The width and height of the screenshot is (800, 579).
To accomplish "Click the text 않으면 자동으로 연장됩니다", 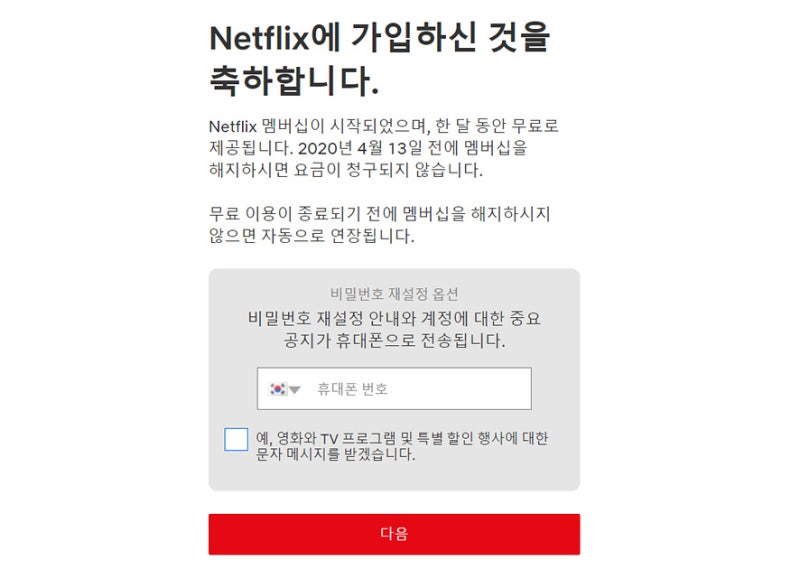I will tap(312, 236).
